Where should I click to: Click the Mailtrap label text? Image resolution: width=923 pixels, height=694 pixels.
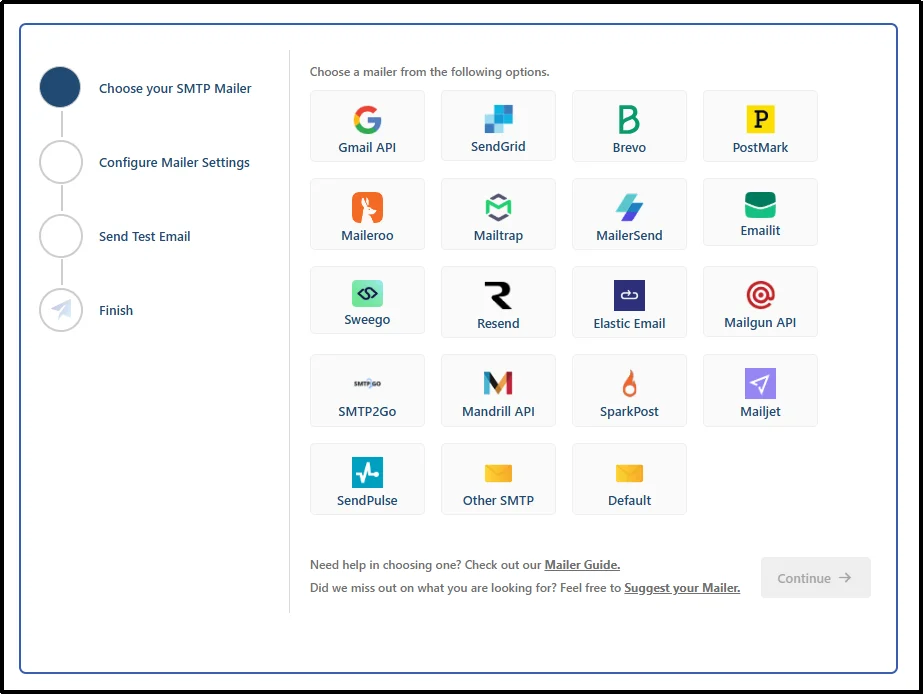point(498,235)
